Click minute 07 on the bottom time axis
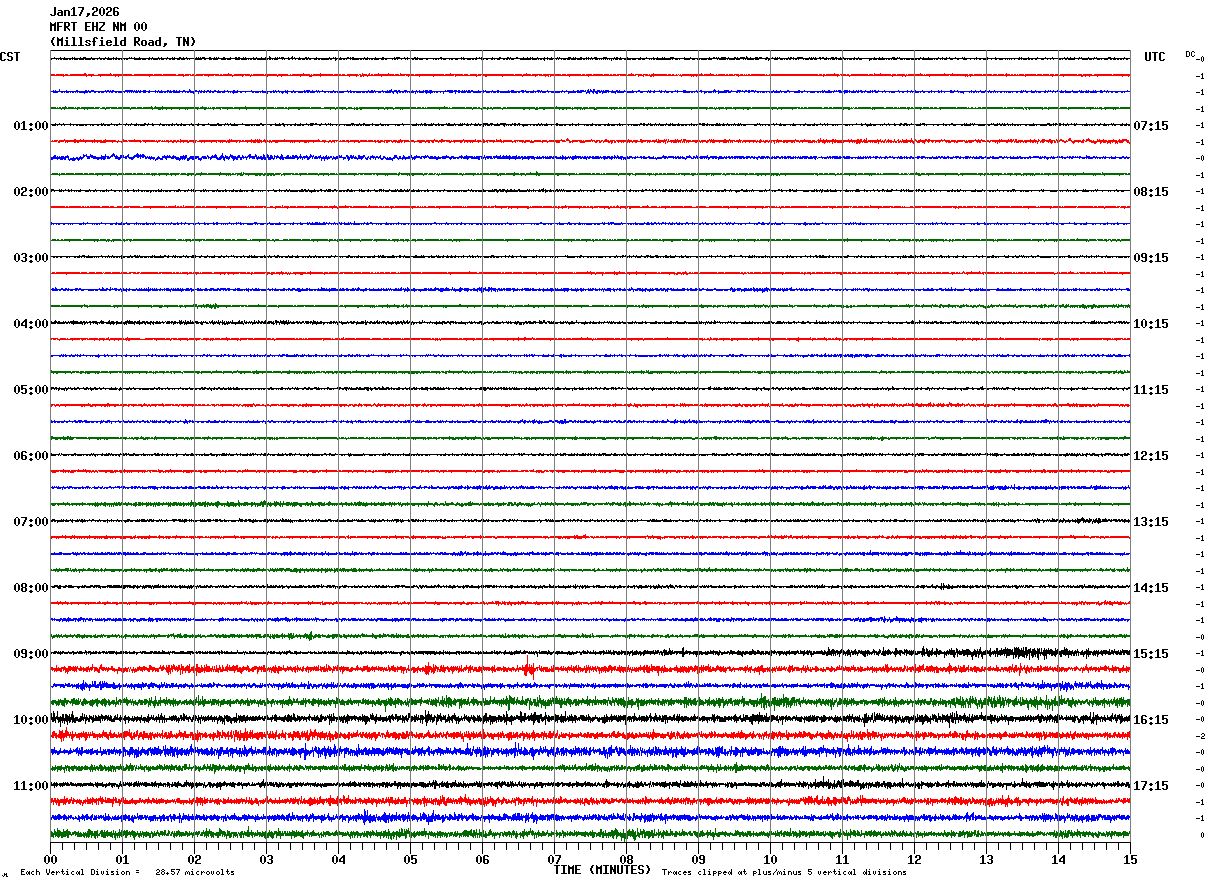 pos(555,859)
